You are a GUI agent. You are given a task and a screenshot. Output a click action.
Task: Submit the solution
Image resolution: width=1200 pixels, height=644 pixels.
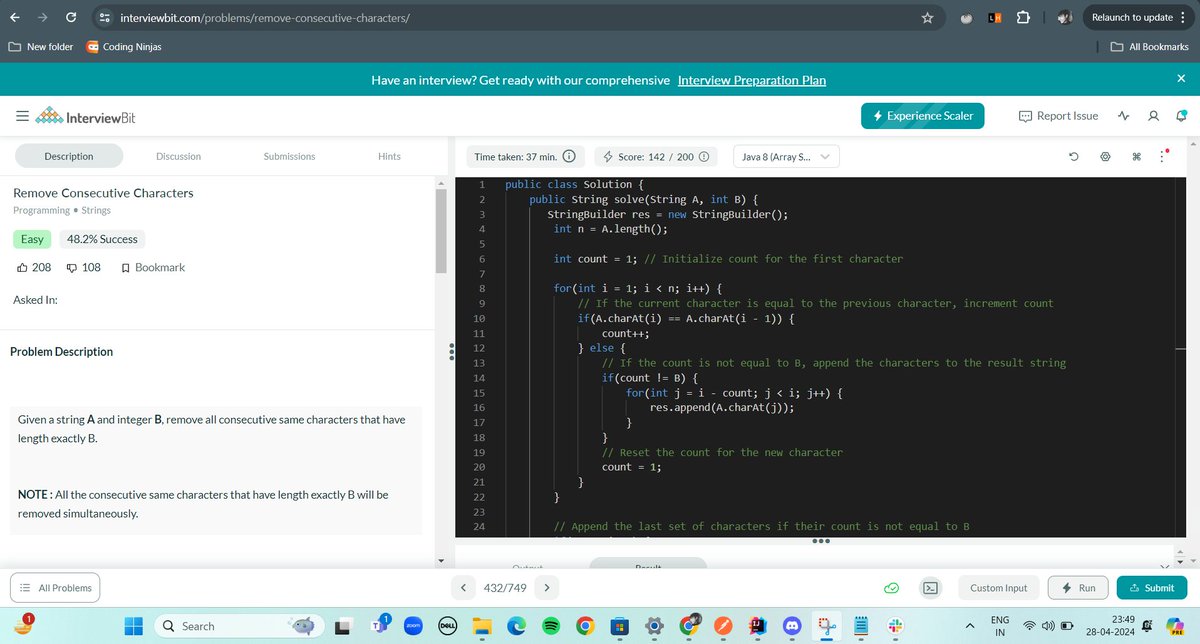(x=1152, y=588)
